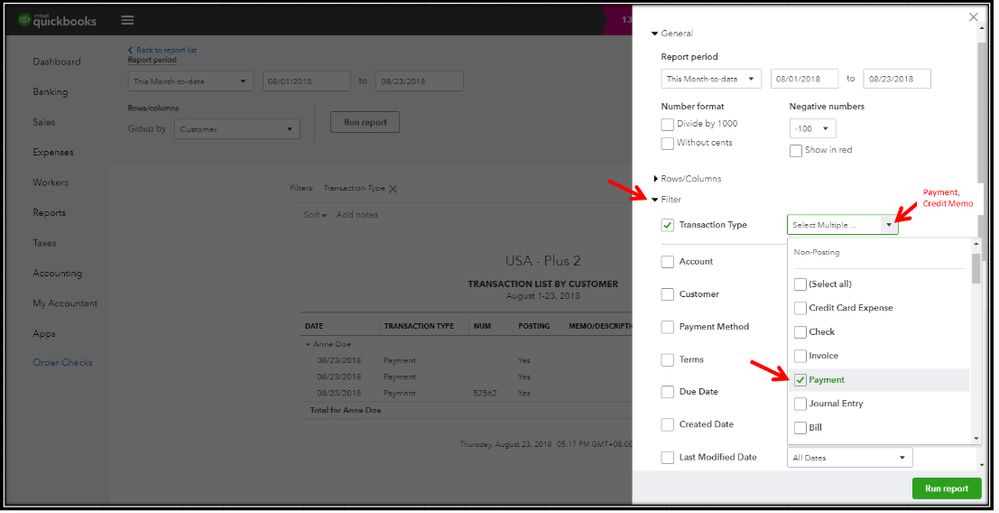Open the hamburger navigation menu
Image resolution: width=999 pixels, height=513 pixels.
coord(127,20)
